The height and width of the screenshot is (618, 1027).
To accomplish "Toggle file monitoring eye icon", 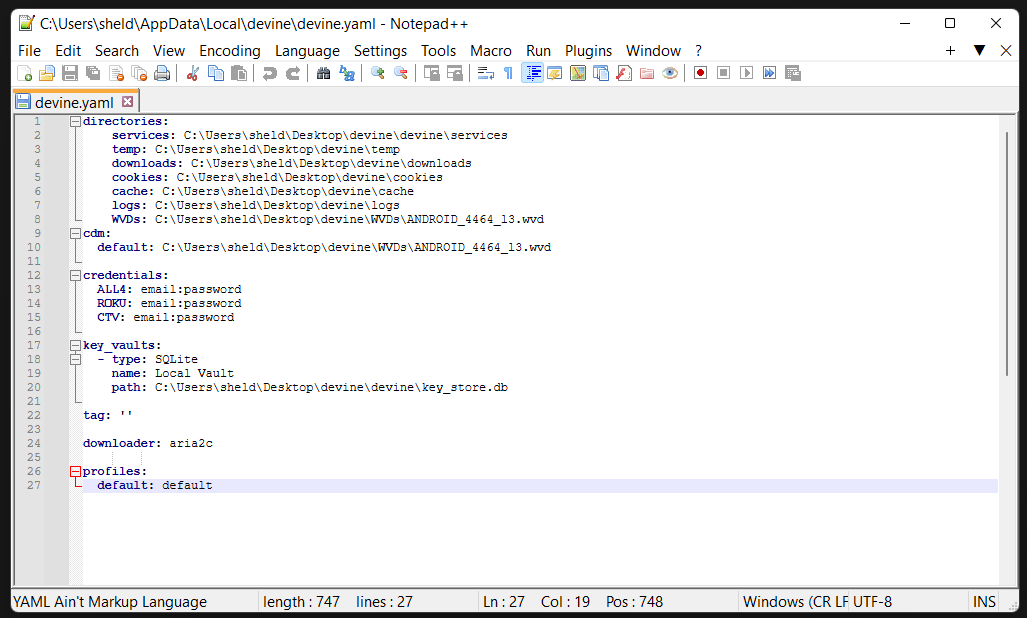I will coord(670,73).
